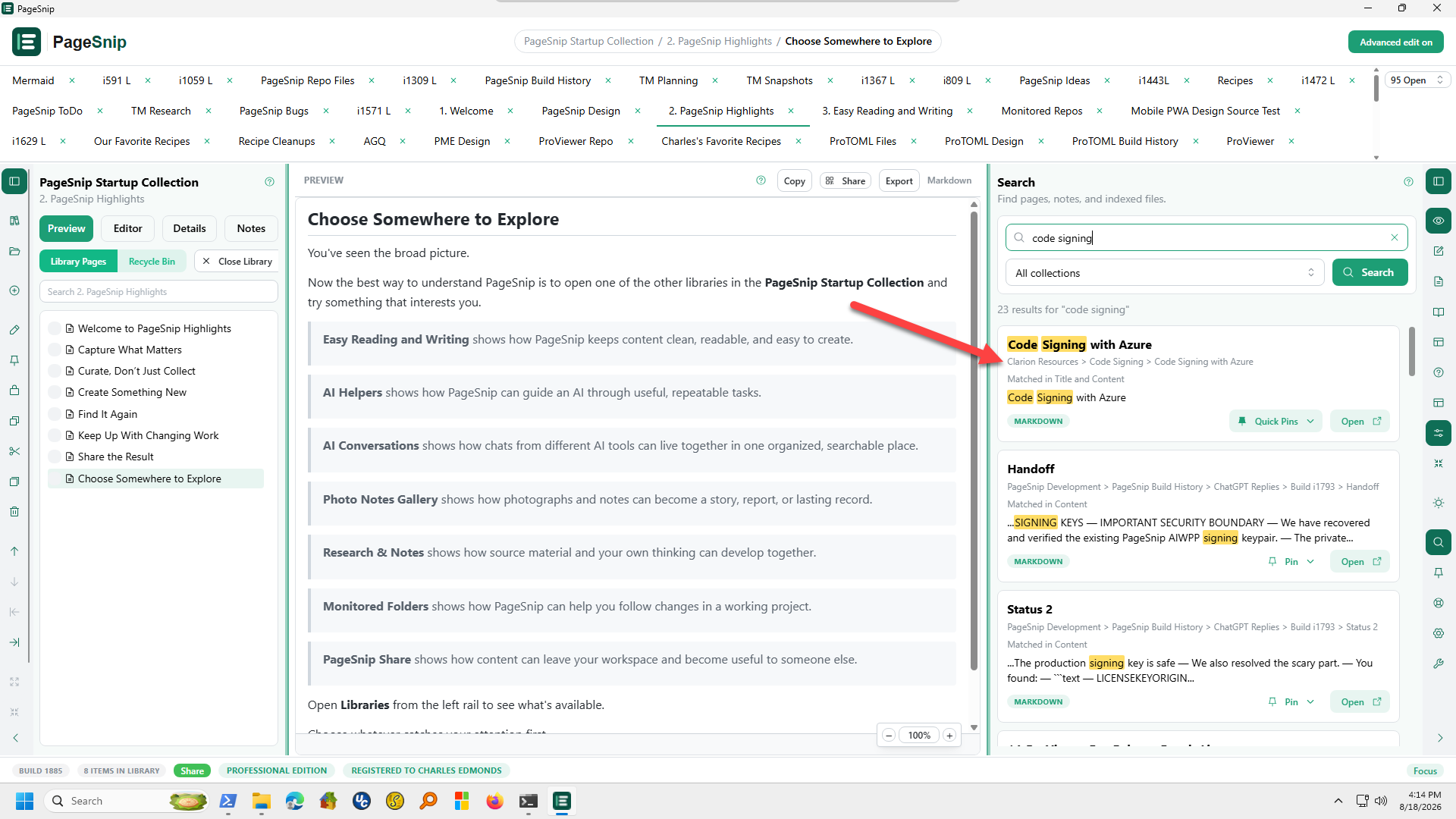This screenshot has width=1456, height=819.
Task: Toggle the Advanced edit on button
Action: pos(1395,42)
